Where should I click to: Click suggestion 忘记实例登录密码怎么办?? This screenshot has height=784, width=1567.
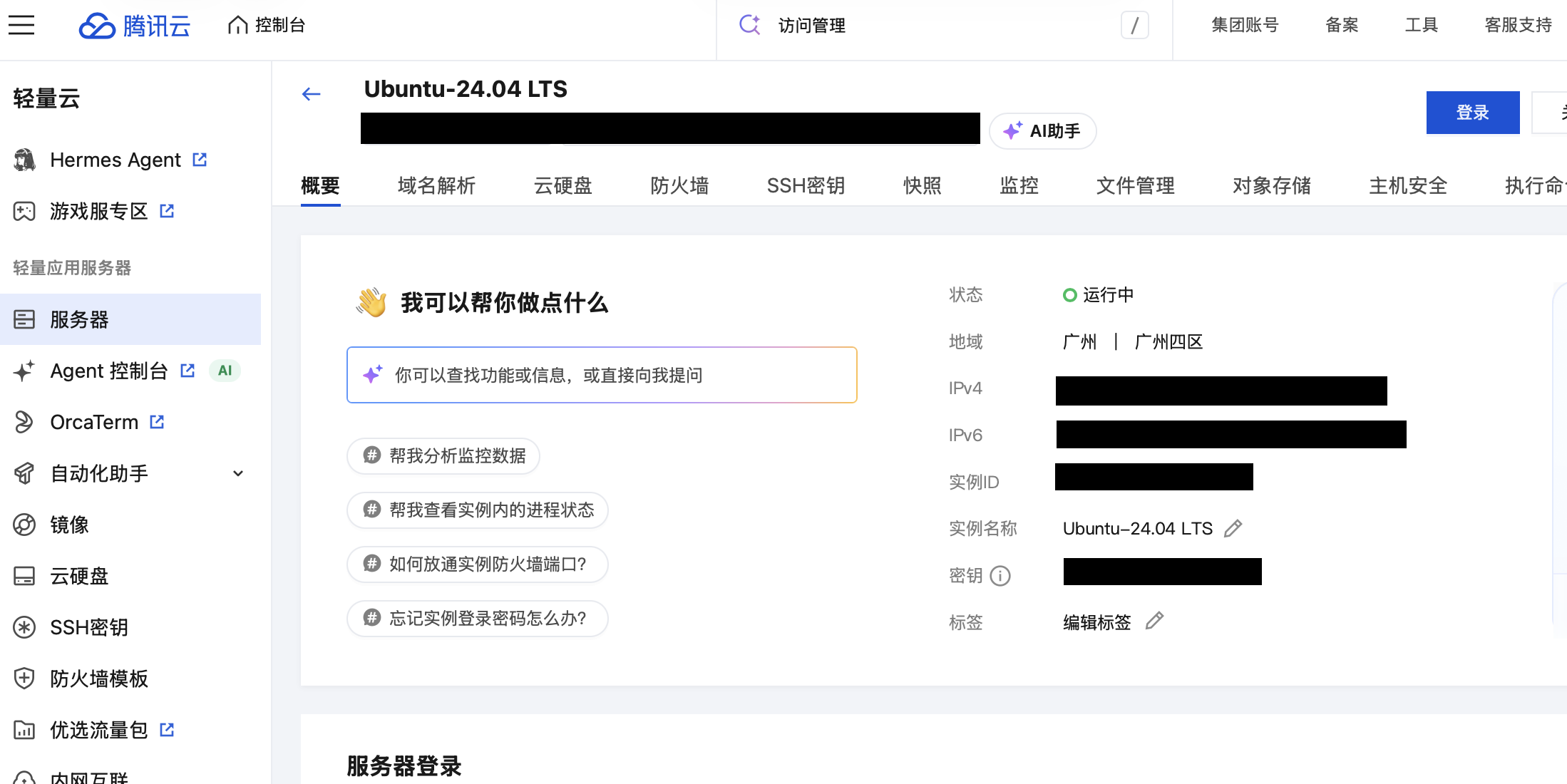(x=478, y=618)
